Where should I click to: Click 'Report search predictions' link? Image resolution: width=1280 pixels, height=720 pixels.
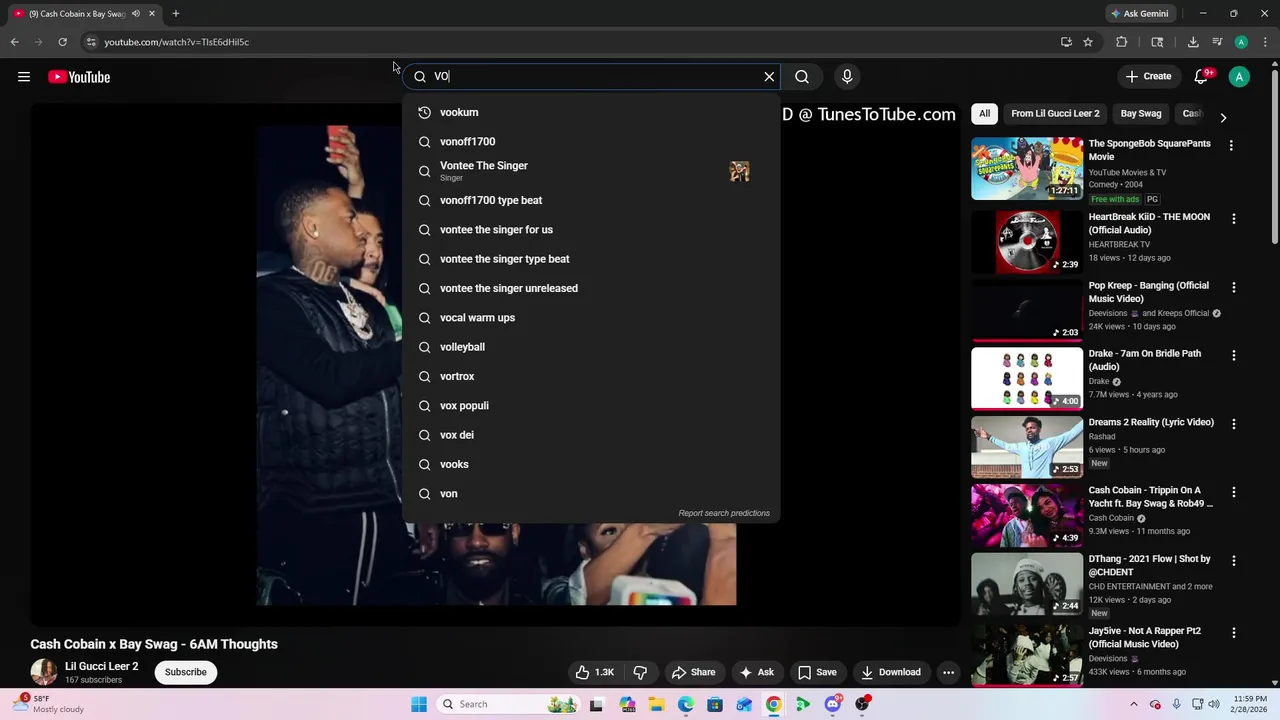coord(724,514)
